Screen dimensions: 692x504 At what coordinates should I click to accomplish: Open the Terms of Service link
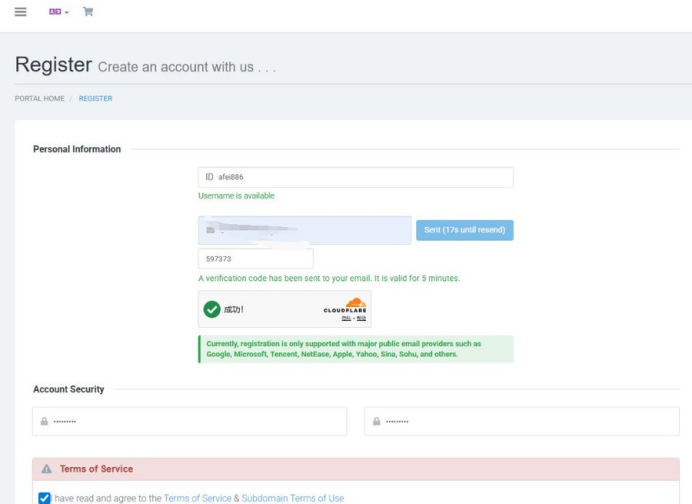[x=197, y=498]
